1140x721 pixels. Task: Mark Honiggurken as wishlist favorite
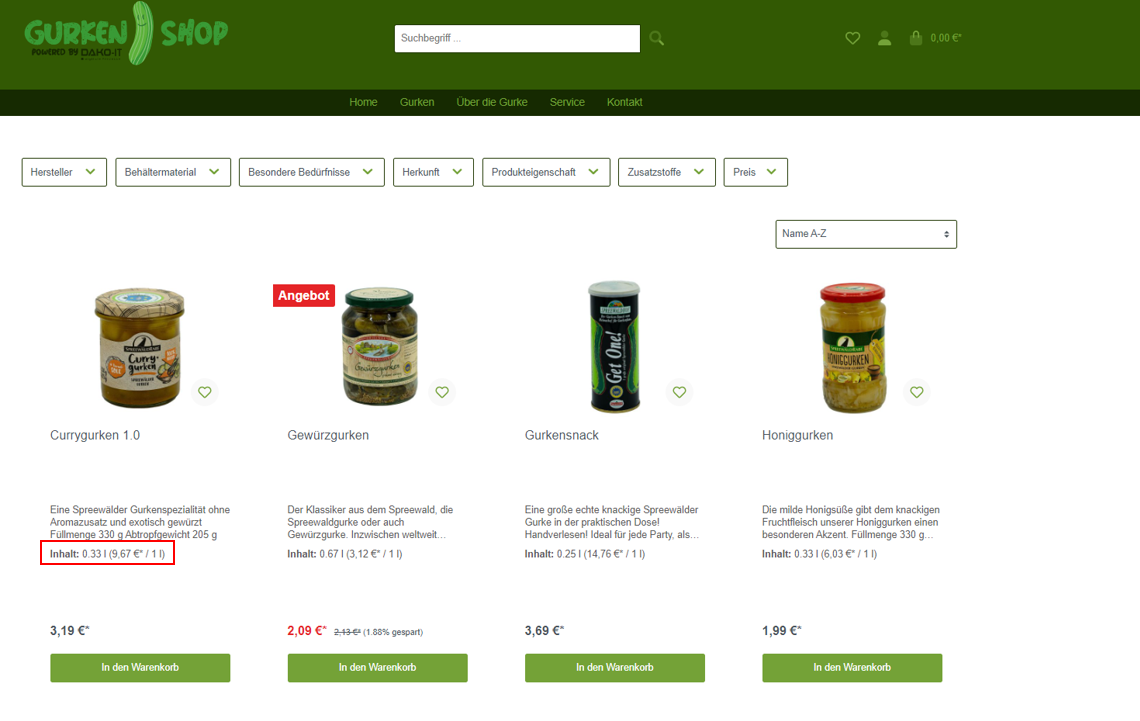click(917, 392)
